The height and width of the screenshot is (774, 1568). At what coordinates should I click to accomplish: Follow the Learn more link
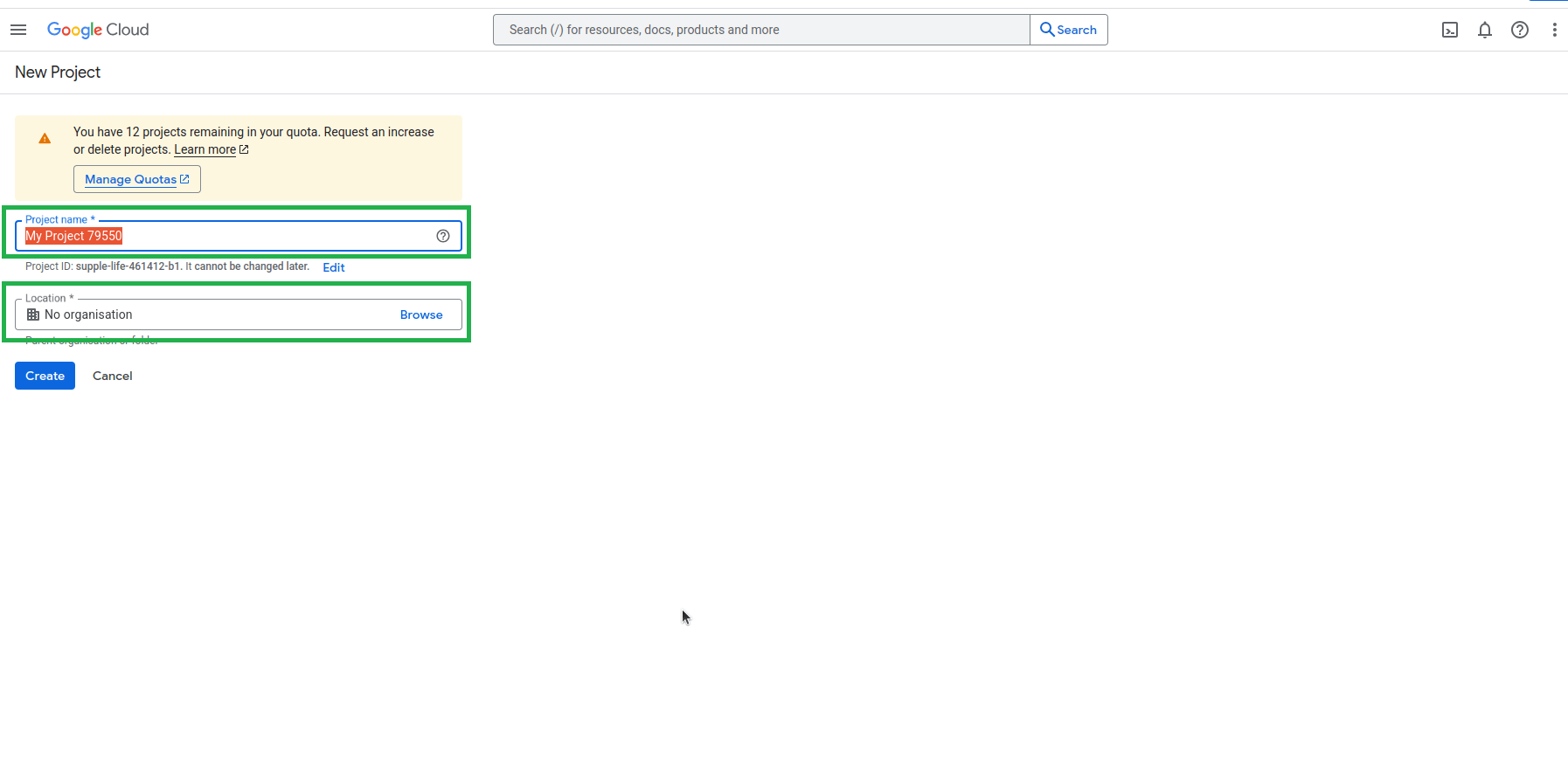205,149
